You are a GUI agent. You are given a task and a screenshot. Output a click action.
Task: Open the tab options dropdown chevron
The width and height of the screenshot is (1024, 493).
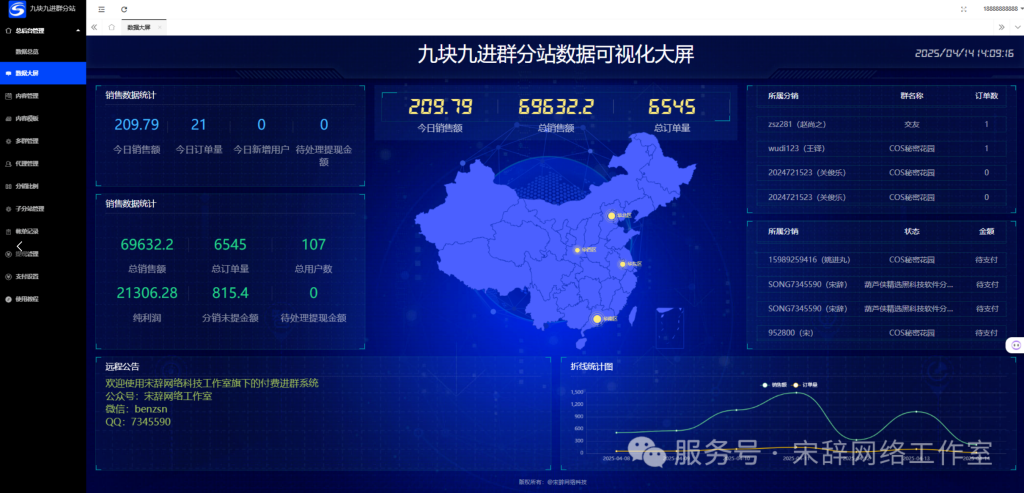tap(1017, 27)
